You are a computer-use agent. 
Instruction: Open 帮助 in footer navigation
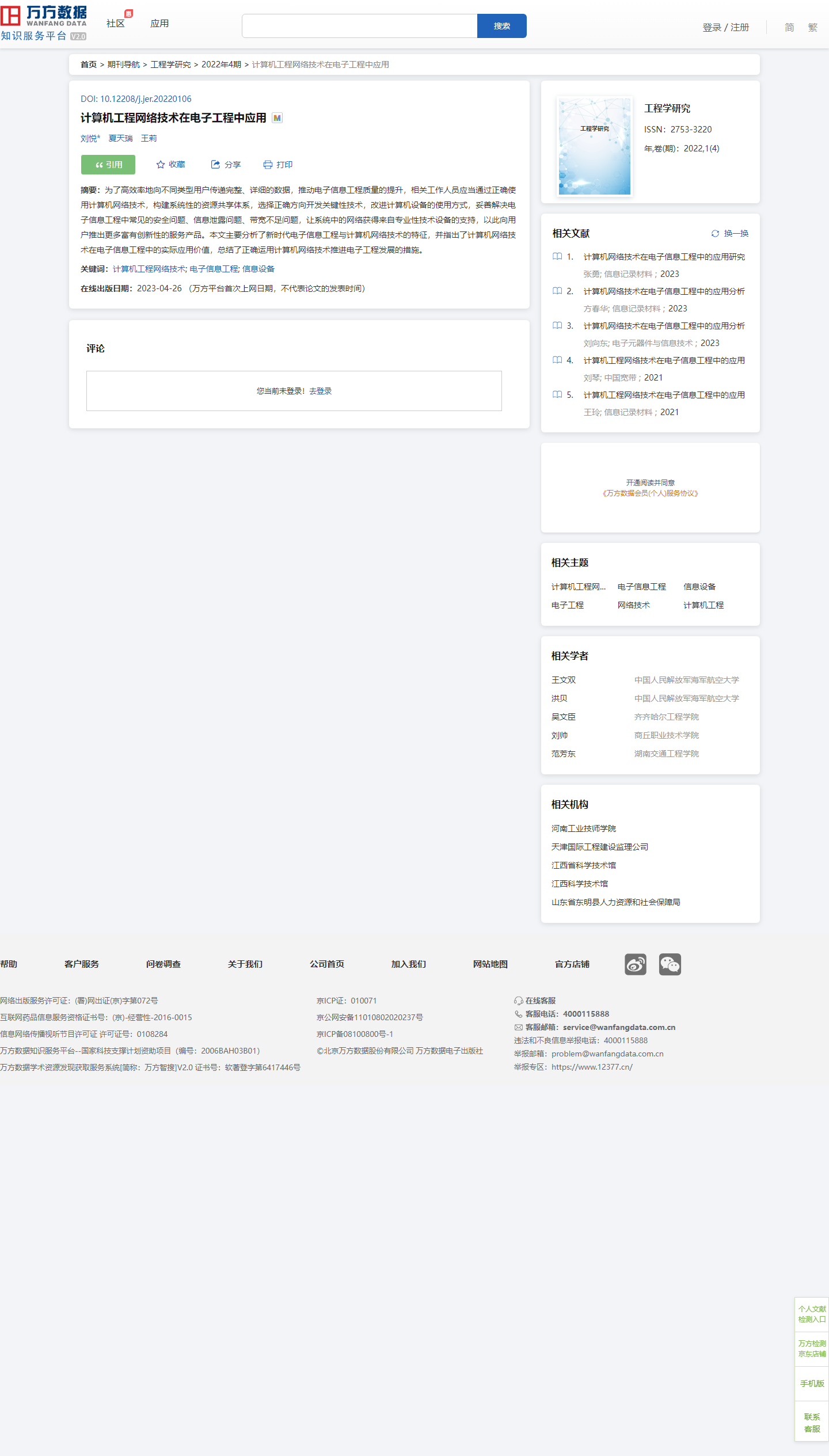tap(9, 964)
